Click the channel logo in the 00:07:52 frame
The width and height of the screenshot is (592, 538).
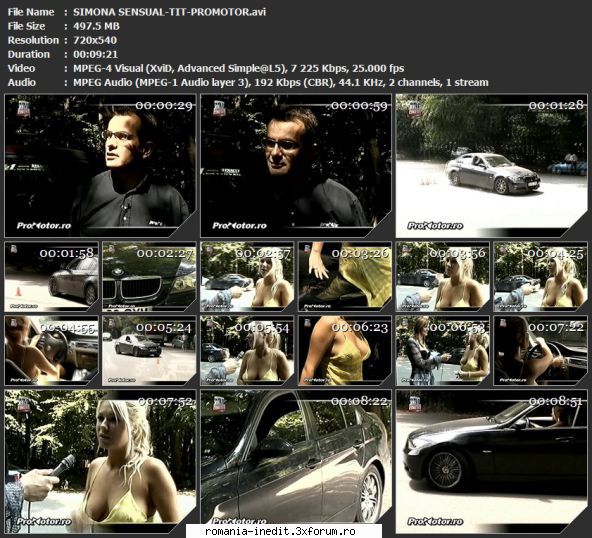click(23, 404)
